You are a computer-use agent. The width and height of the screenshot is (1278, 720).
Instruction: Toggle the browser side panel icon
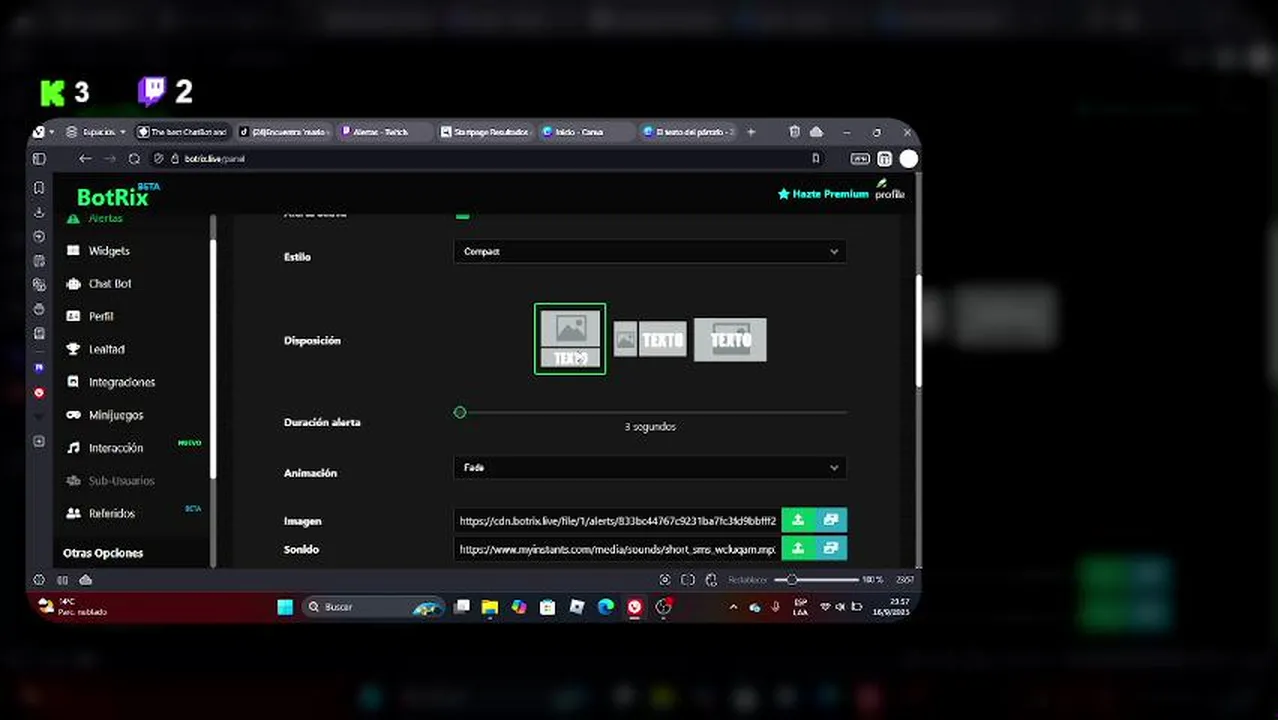coord(39,159)
